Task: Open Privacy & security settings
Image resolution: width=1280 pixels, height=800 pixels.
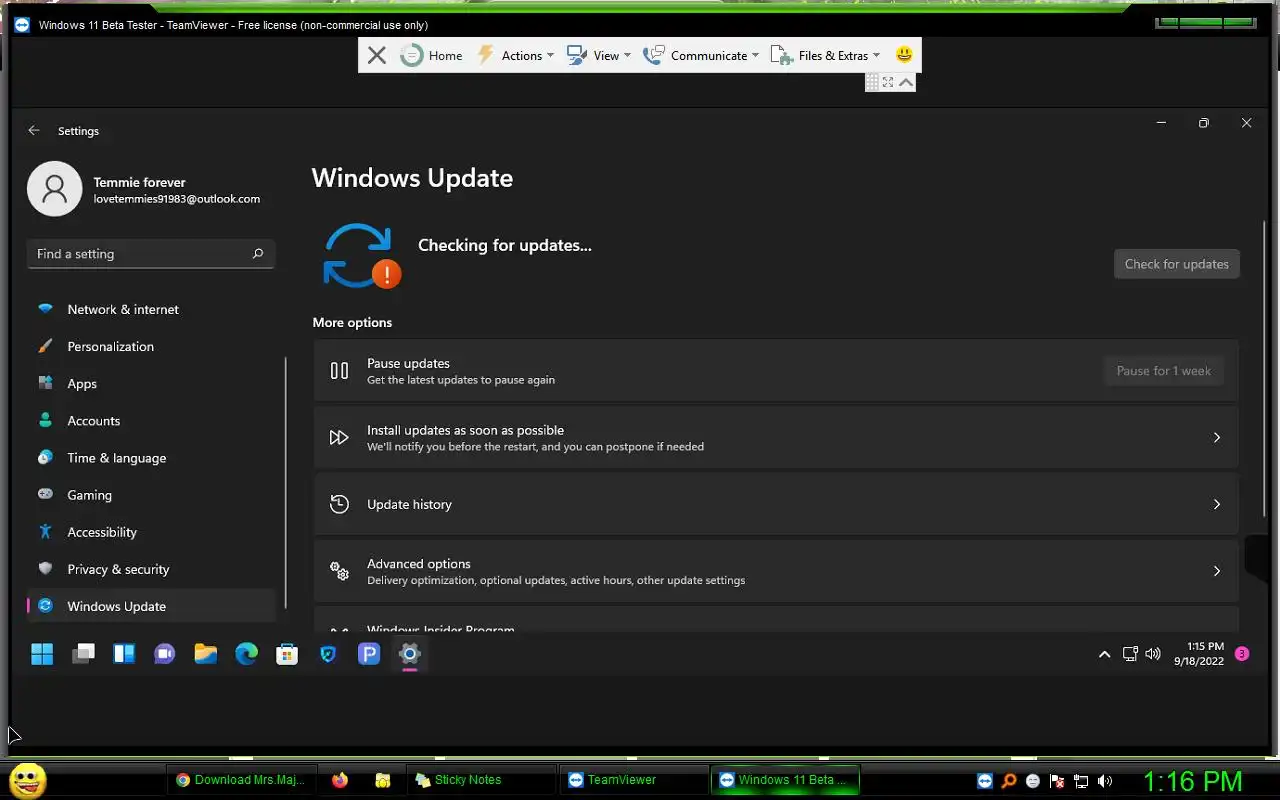Action: 151,569
